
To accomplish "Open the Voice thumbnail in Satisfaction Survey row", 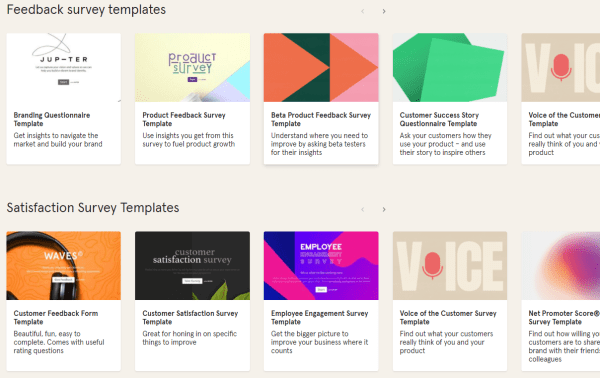I will coord(450,266).
